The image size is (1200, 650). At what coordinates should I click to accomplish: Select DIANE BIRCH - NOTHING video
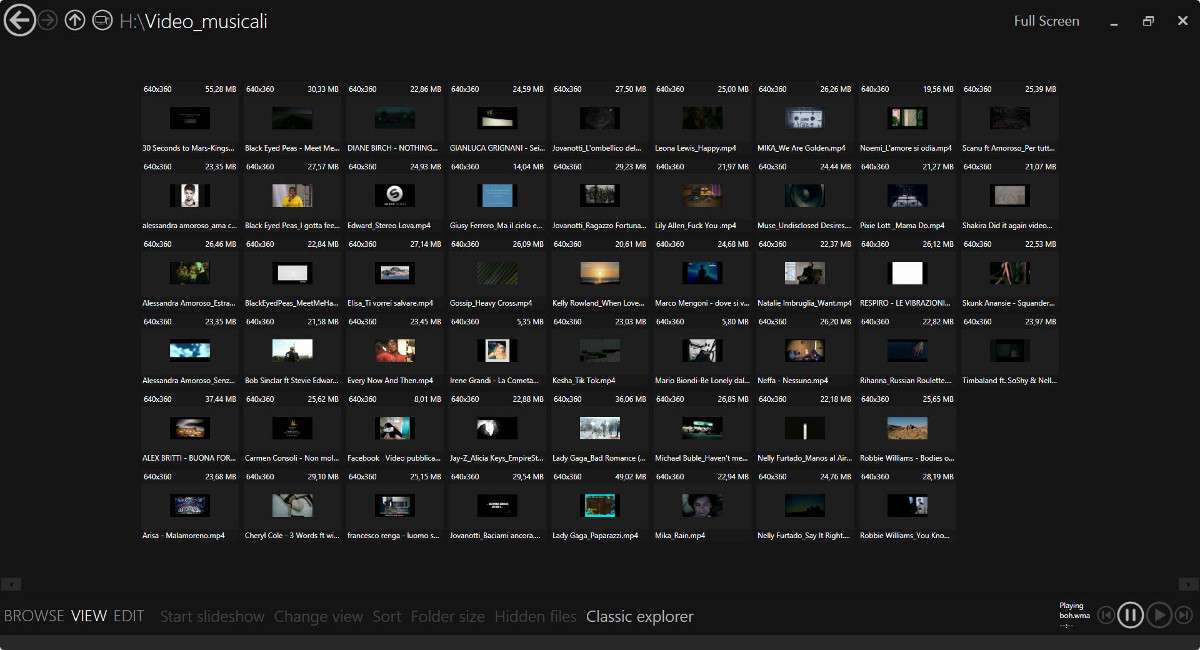pos(395,119)
